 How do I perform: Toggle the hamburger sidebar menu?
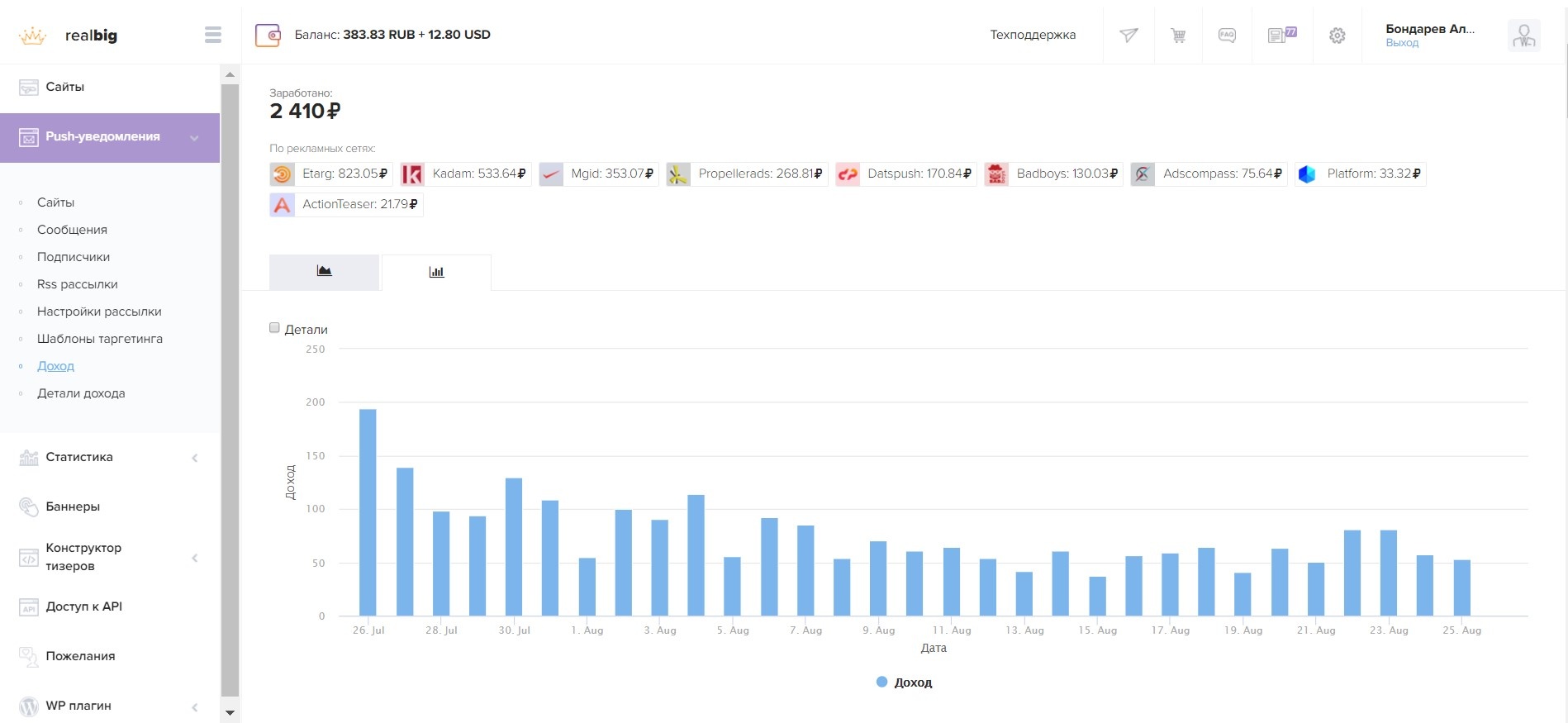point(213,35)
